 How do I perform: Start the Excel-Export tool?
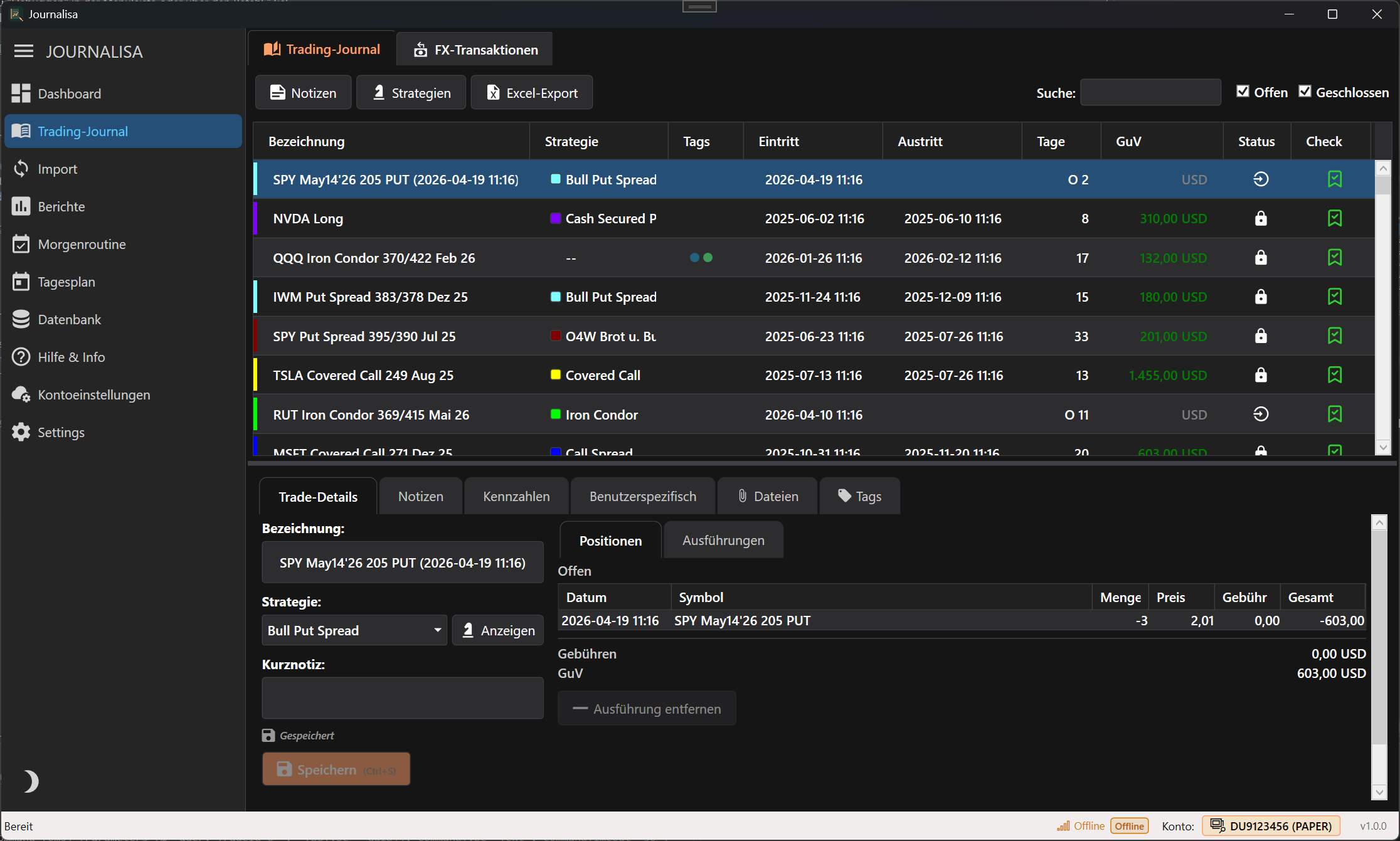pyautogui.click(x=531, y=92)
